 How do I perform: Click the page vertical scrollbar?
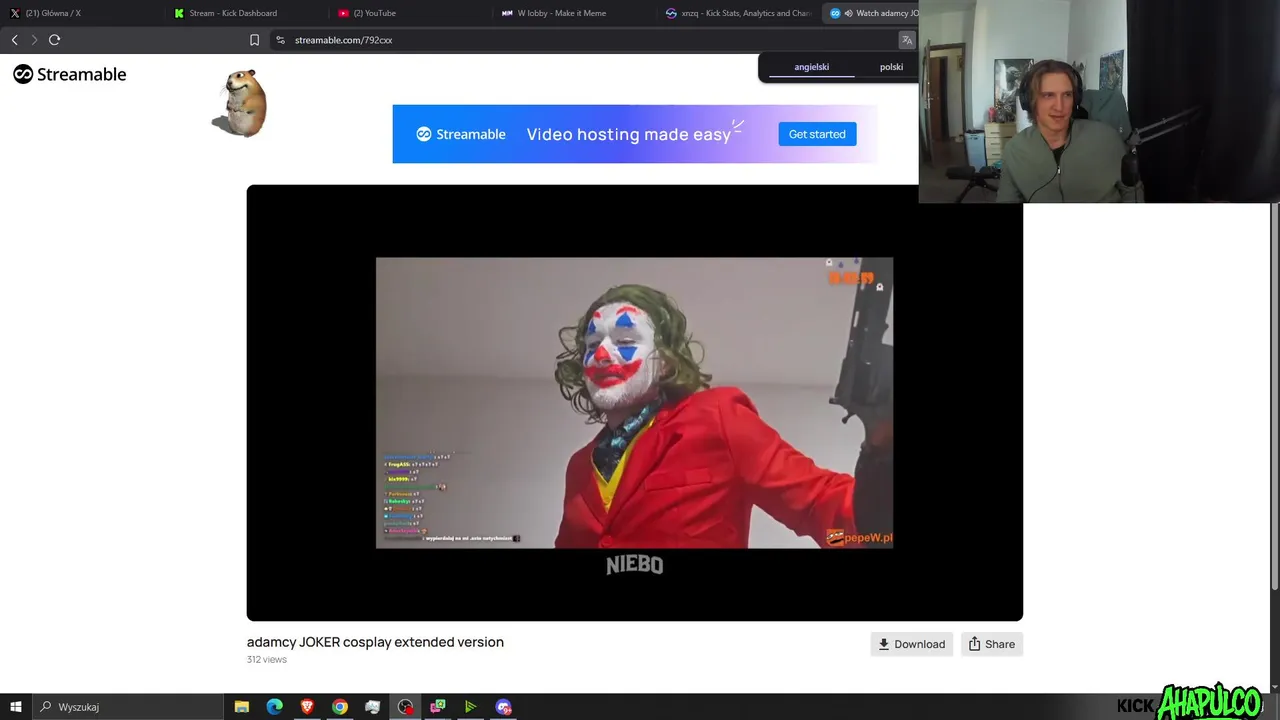click(x=1275, y=395)
